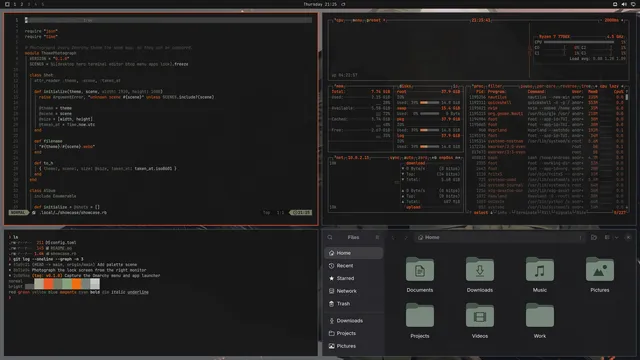The height and width of the screenshot is (360, 640).
Task: Toggle tree view in btop proc box
Action: pos(586,86)
